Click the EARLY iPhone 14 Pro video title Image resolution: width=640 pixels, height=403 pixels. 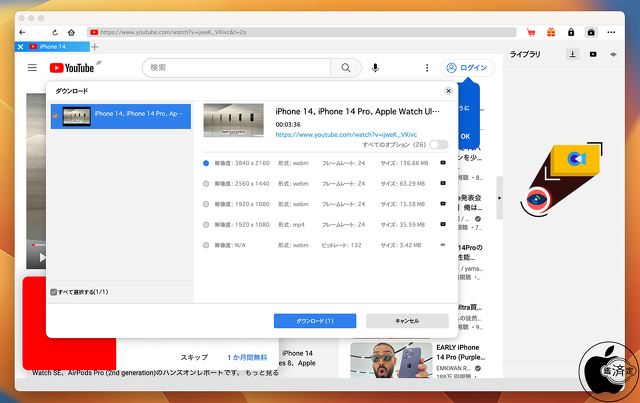click(x=460, y=352)
